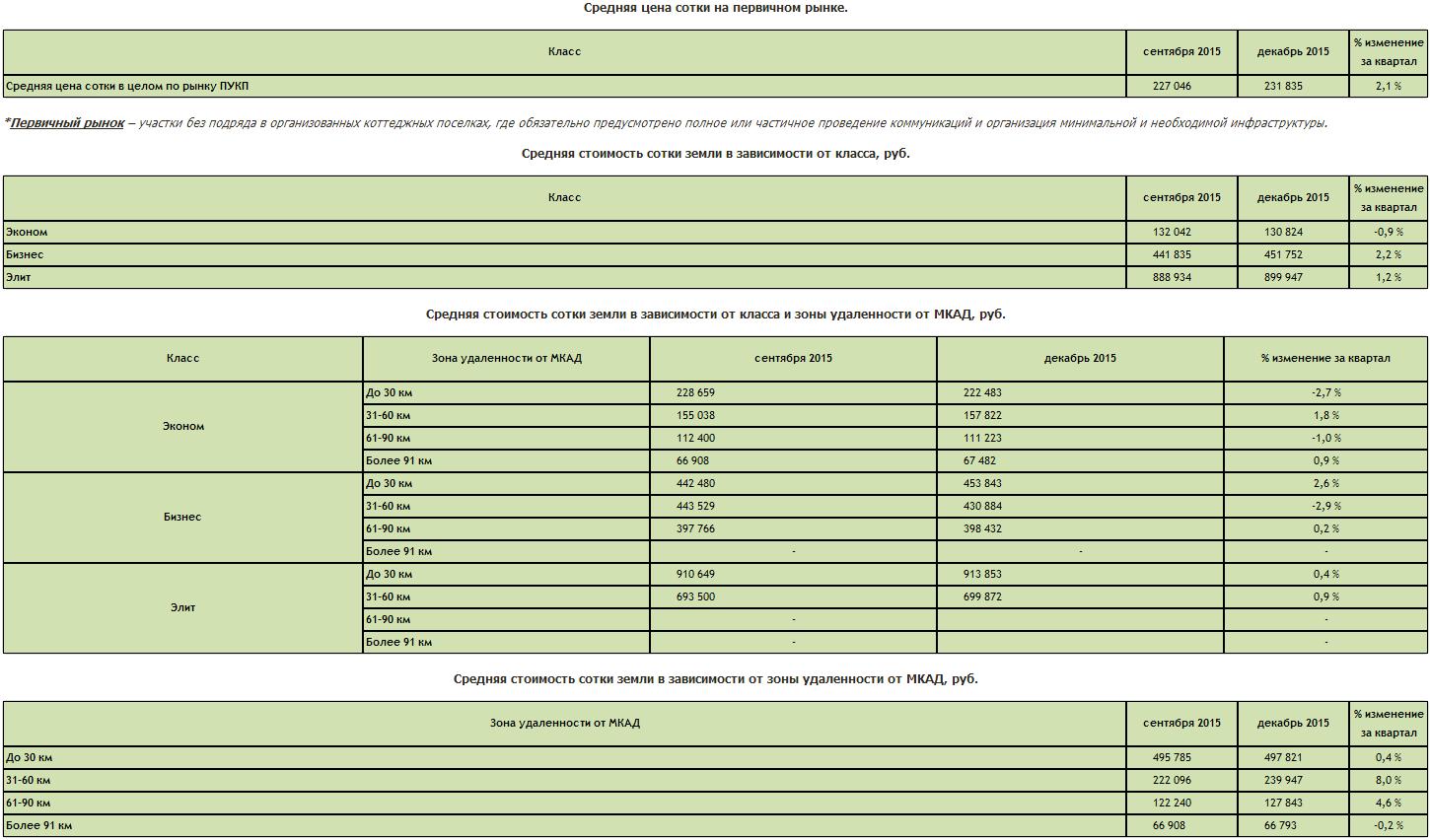This screenshot has height=840, width=1430.
Task: Click the value 453 843
Action: [982, 483]
